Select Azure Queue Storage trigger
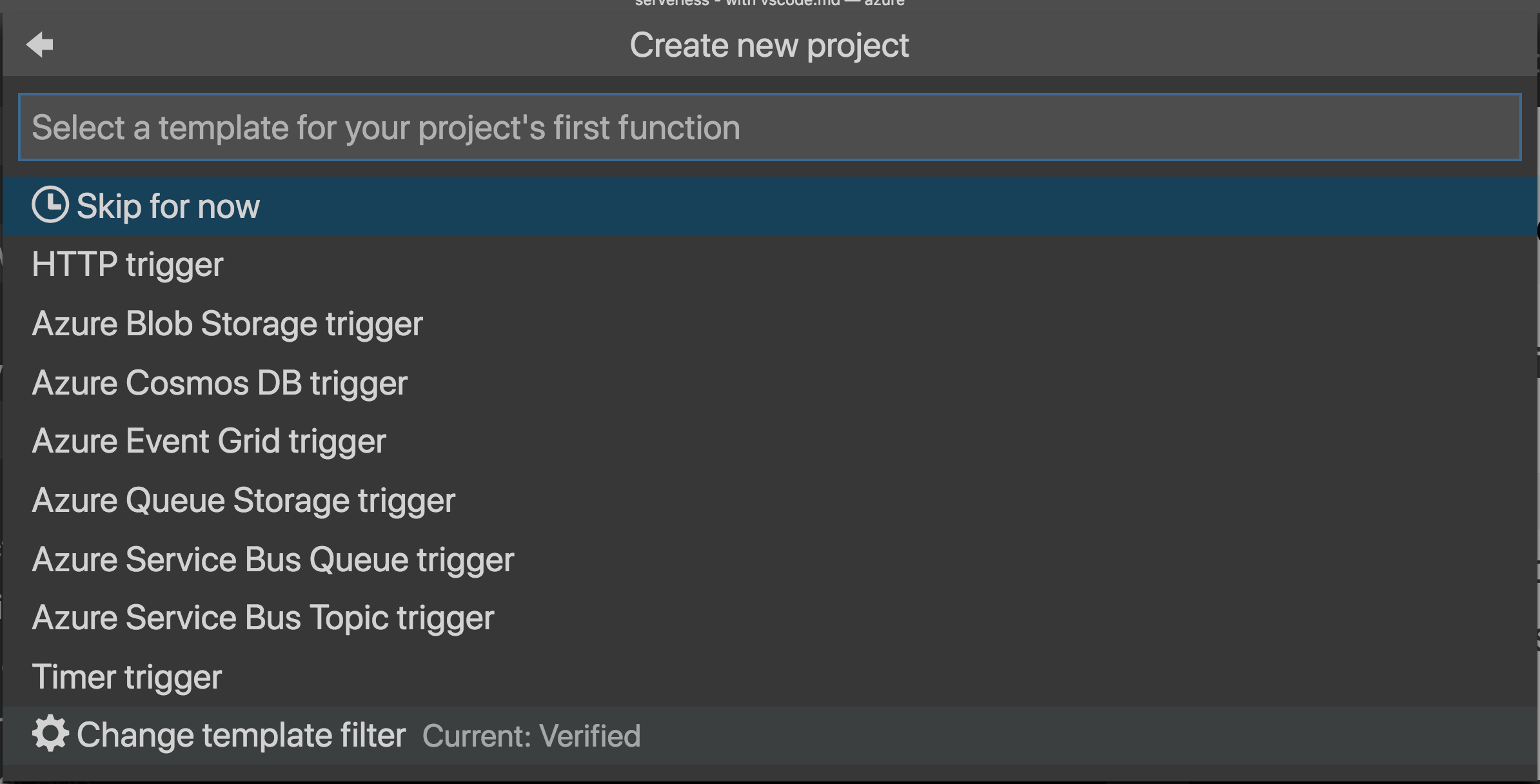Viewport: 1540px width, 784px height. pyautogui.click(x=243, y=500)
